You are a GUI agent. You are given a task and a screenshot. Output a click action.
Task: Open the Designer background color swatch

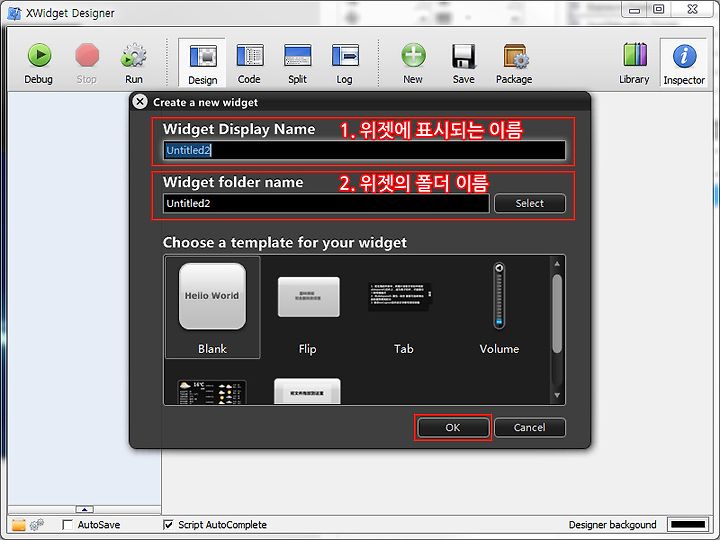pos(688,524)
